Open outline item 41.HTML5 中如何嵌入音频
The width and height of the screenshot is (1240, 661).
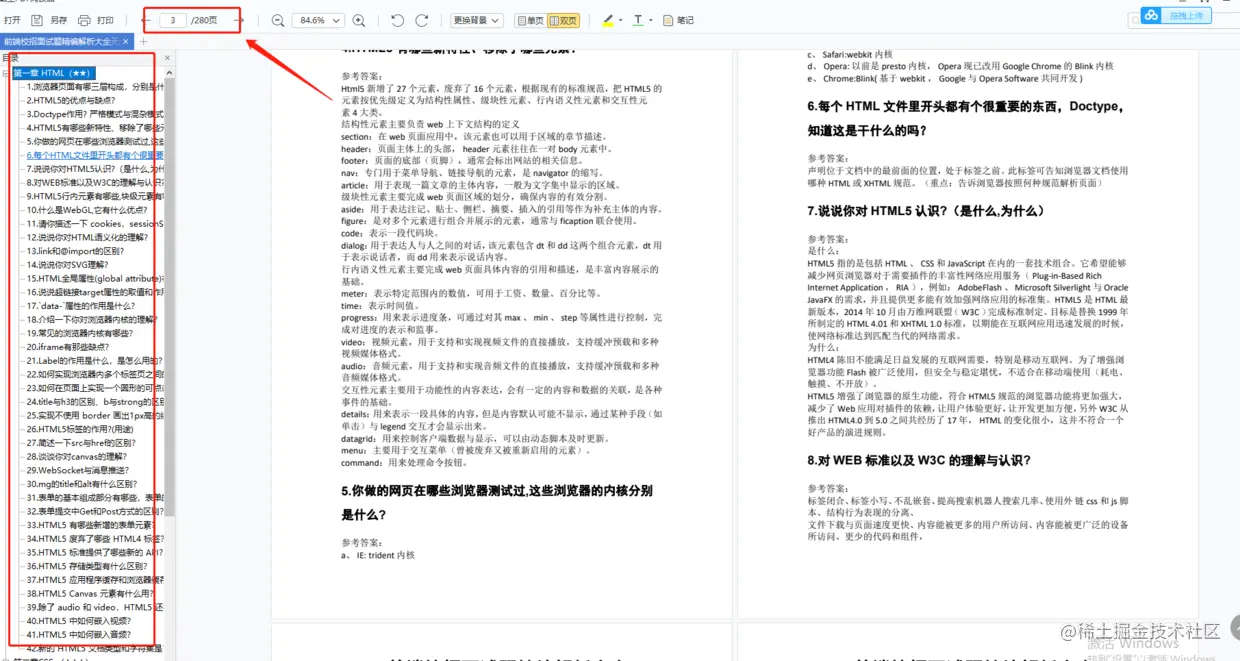click(x=80, y=634)
